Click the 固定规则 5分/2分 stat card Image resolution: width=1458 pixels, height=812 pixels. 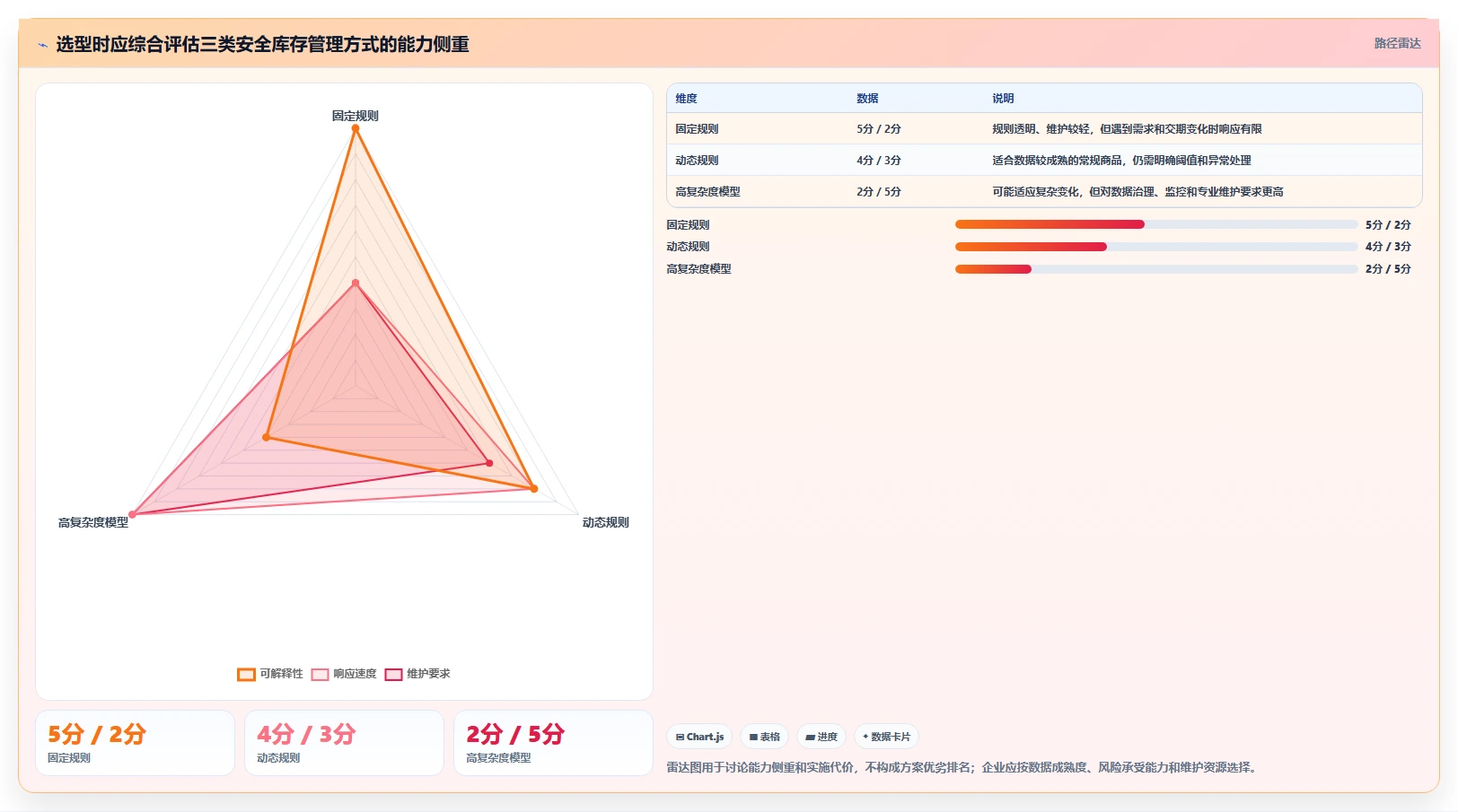click(135, 743)
